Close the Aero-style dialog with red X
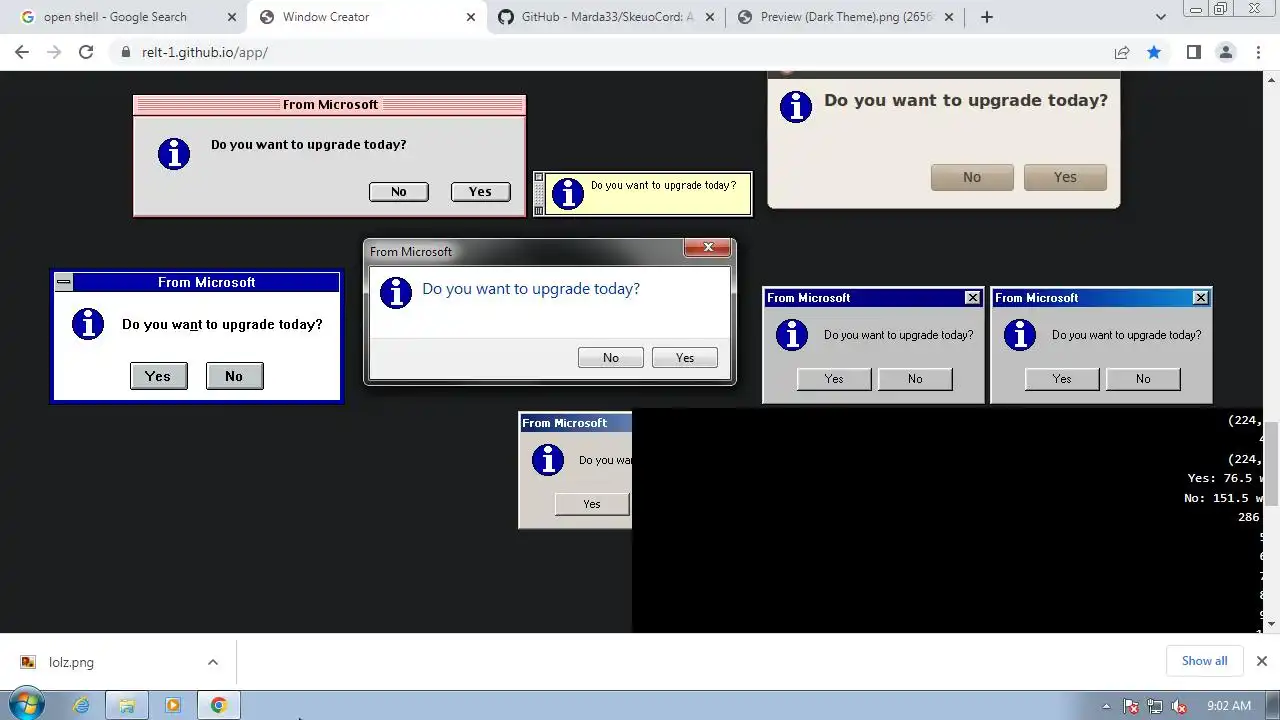Viewport: 1280px width, 720px height. coord(708,247)
